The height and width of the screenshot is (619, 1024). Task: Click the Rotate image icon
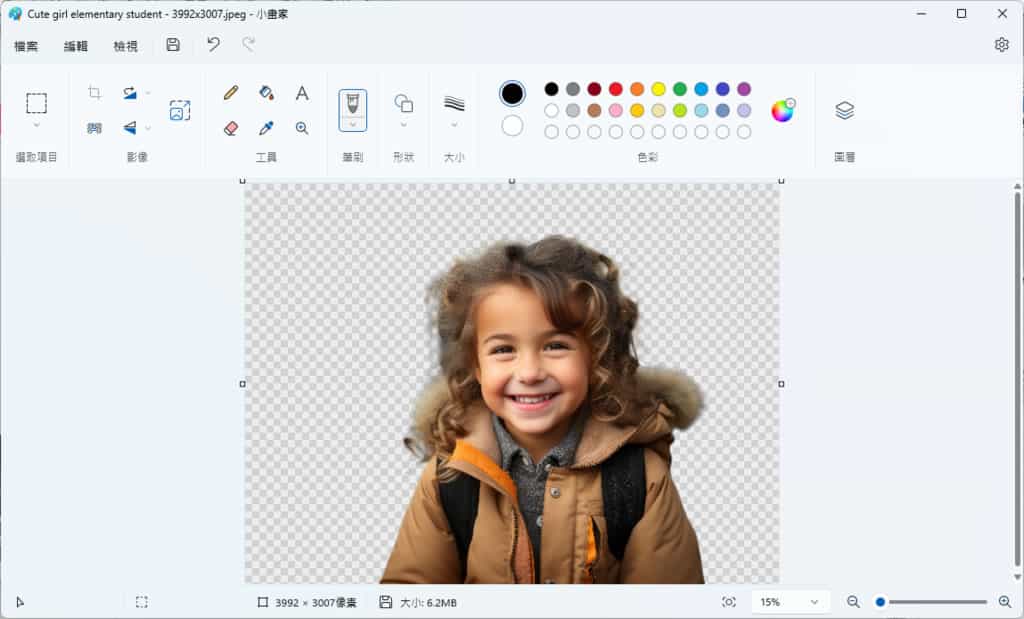click(x=130, y=93)
